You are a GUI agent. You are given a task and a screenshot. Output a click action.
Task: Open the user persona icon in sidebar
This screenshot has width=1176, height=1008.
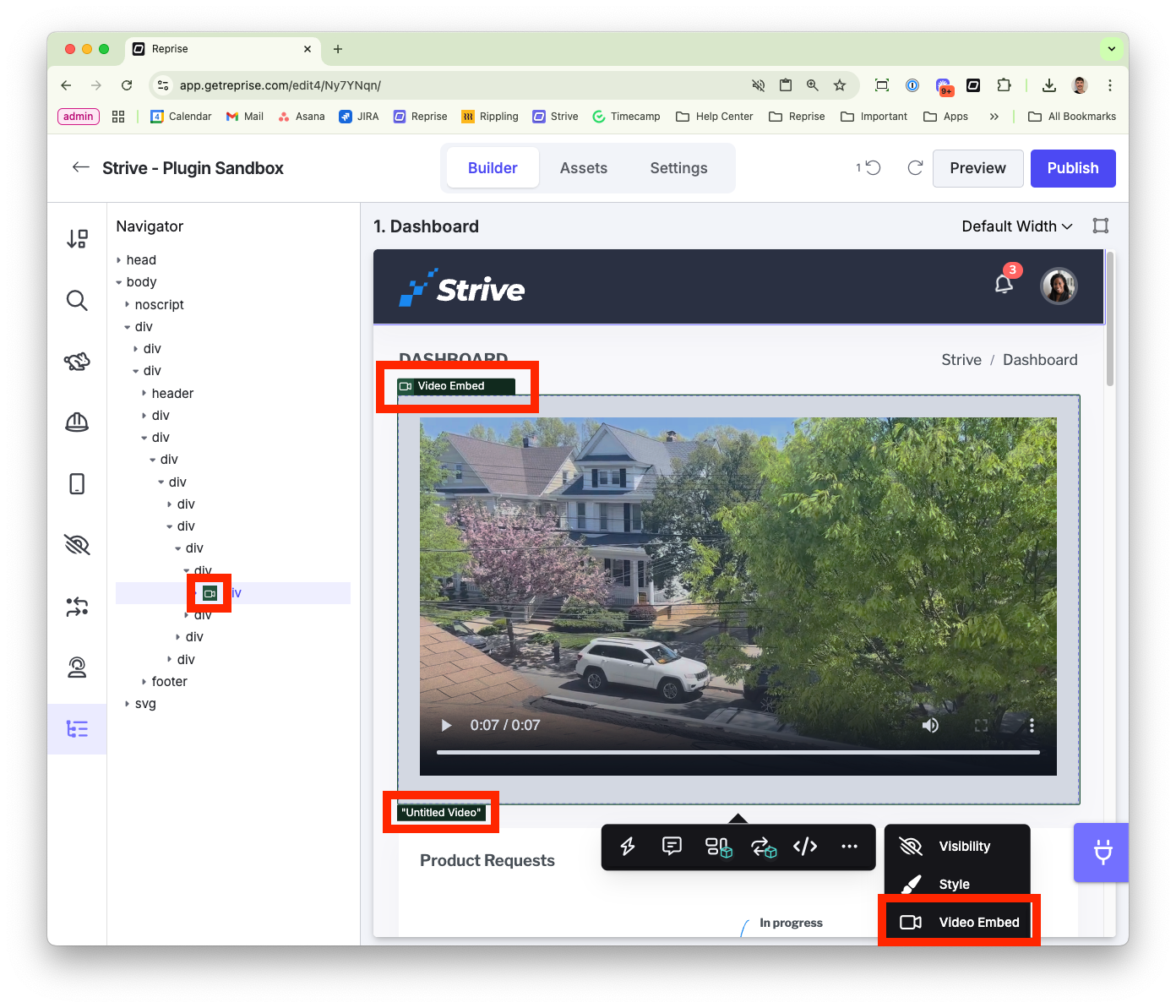(x=77, y=667)
